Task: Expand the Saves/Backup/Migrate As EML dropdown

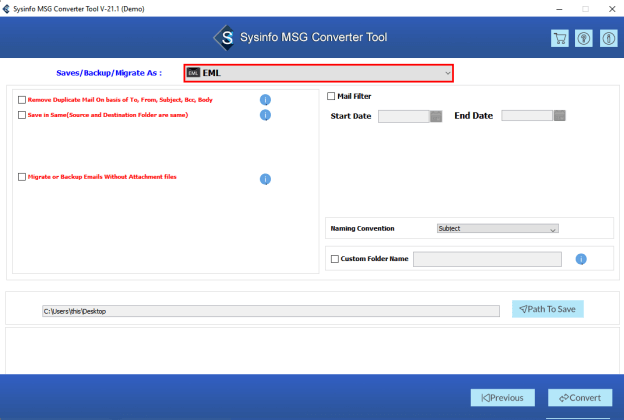Action: click(318, 73)
